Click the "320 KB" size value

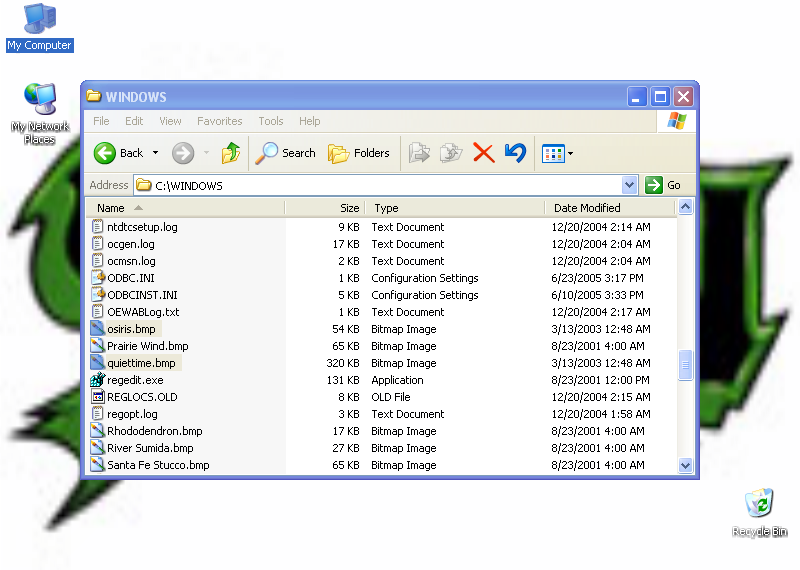point(343,363)
